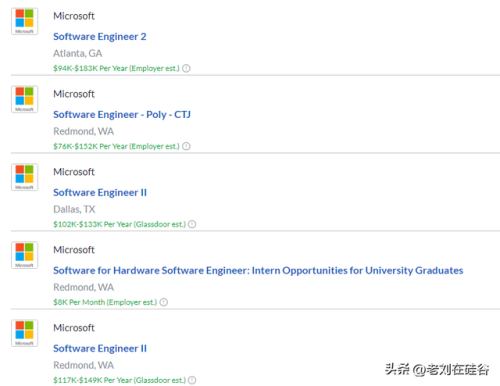The image size is (500, 386).
Task: Open info icon next to $76K-$152K salary
Action: [186, 146]
